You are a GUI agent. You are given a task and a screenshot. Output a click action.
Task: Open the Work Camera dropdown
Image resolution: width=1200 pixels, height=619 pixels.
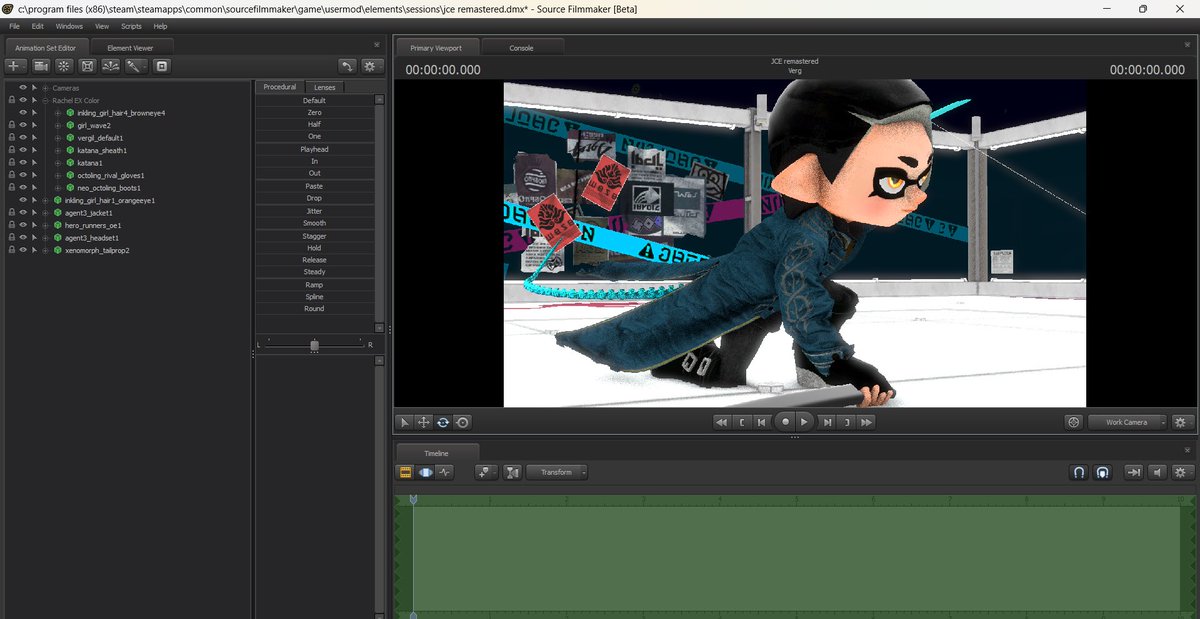[1127, 422]
